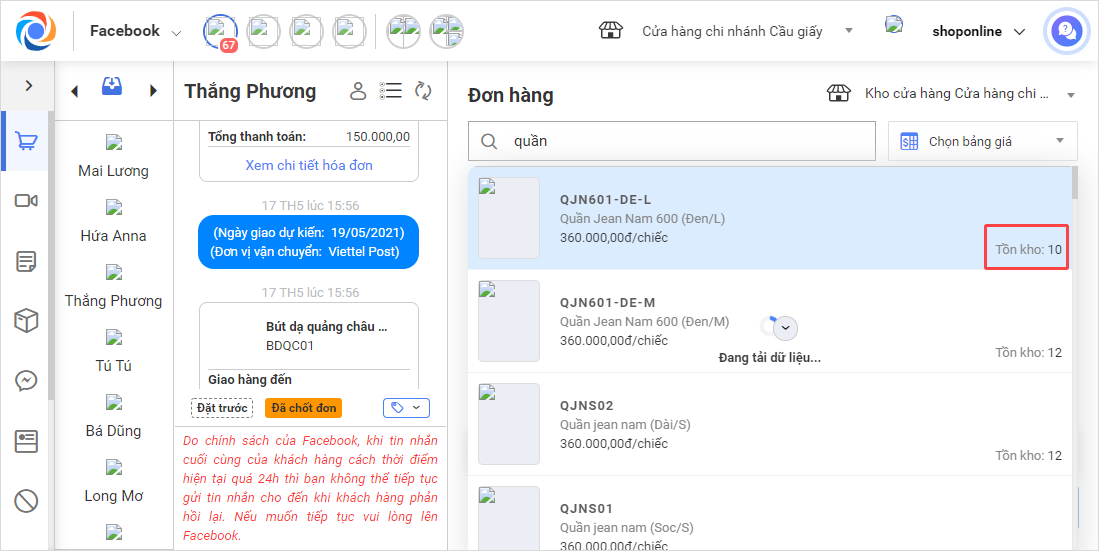This screenshot has height=551, width=1099.
Task: Go to next conversation list arrow
Action: (153, 90)
